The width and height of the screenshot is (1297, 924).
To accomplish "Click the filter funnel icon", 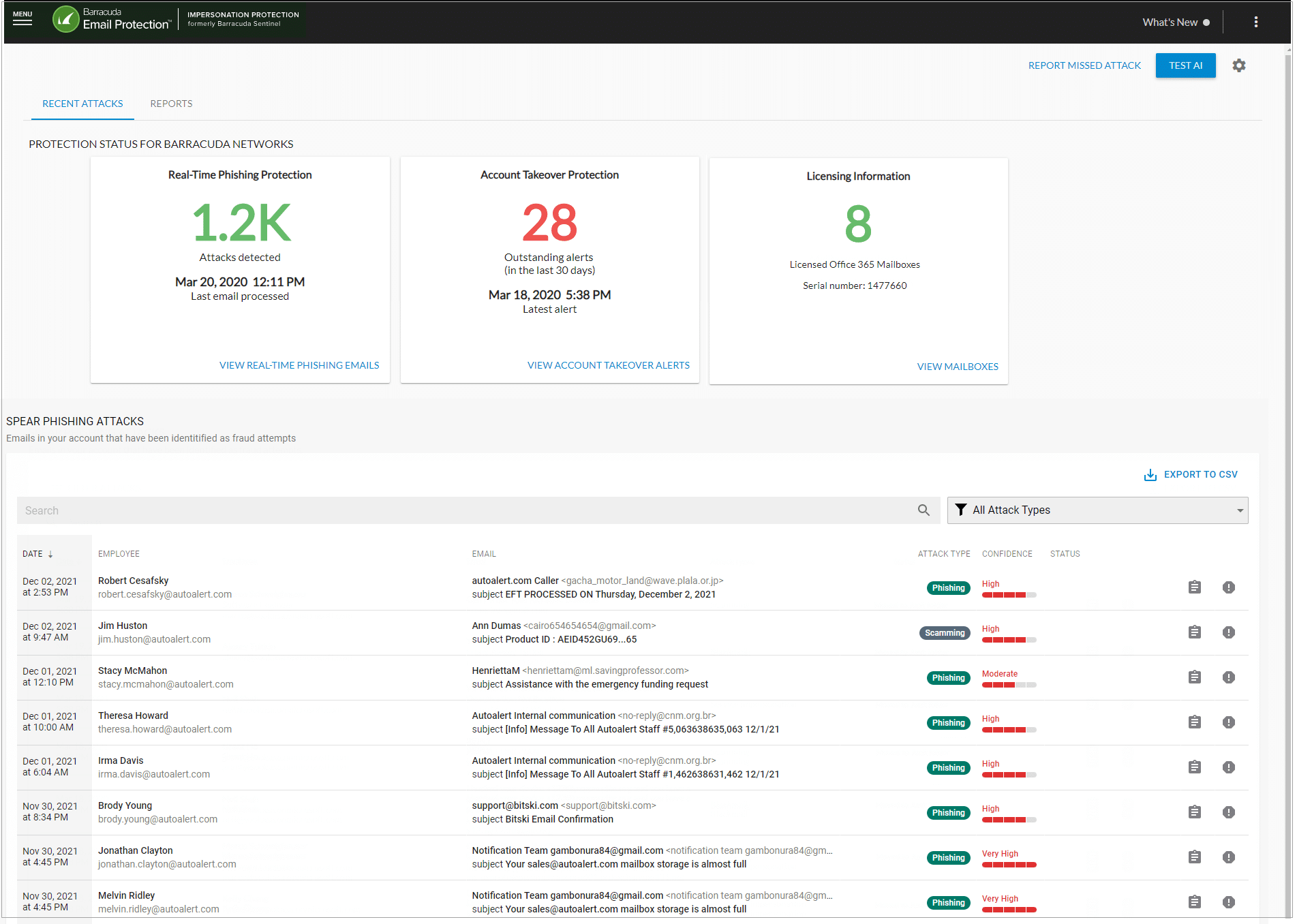I will (960, 510).
